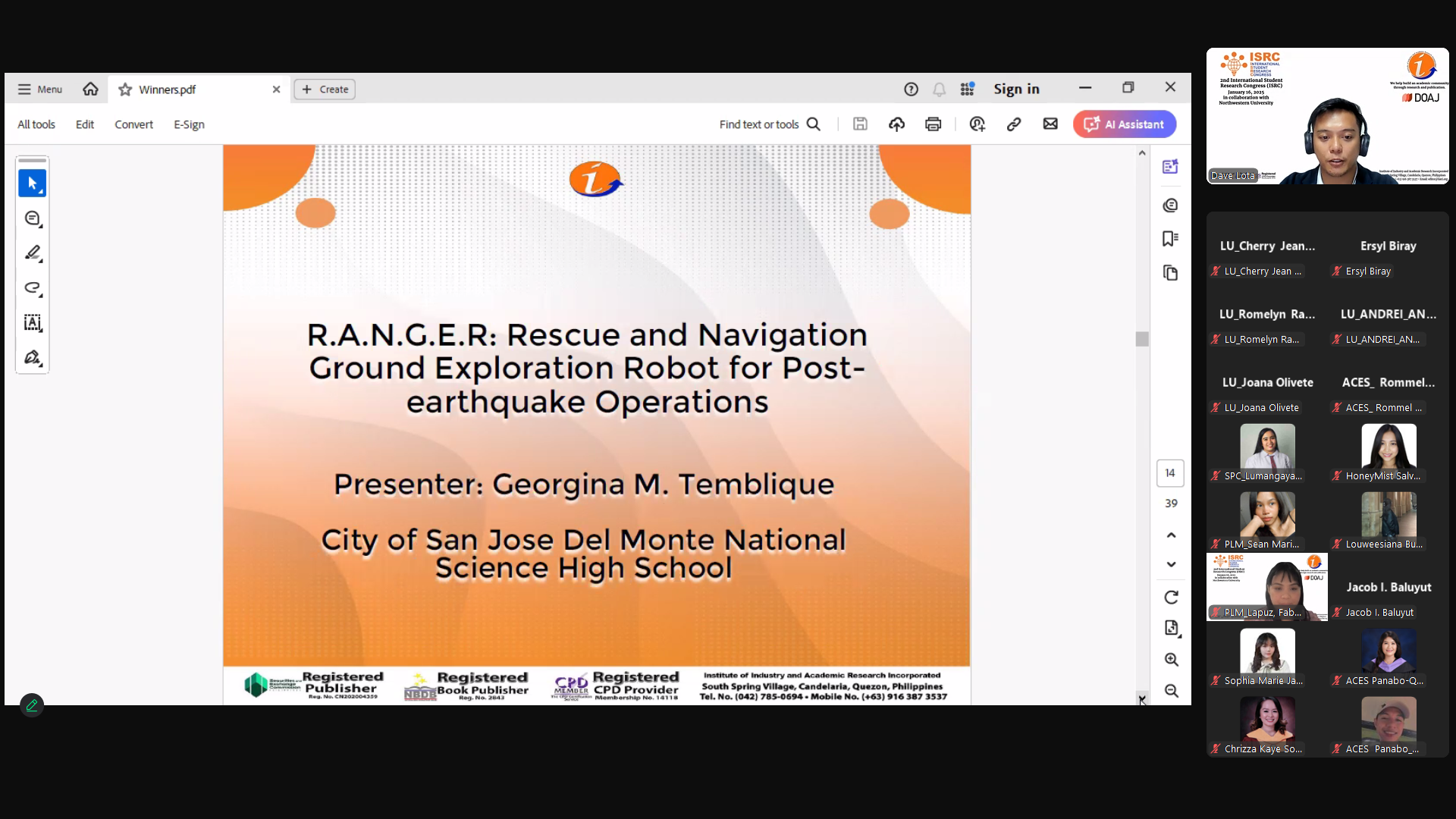Open the E-Sign menu item
Viewport: 1456px width, 819px height.
[189, 124]
